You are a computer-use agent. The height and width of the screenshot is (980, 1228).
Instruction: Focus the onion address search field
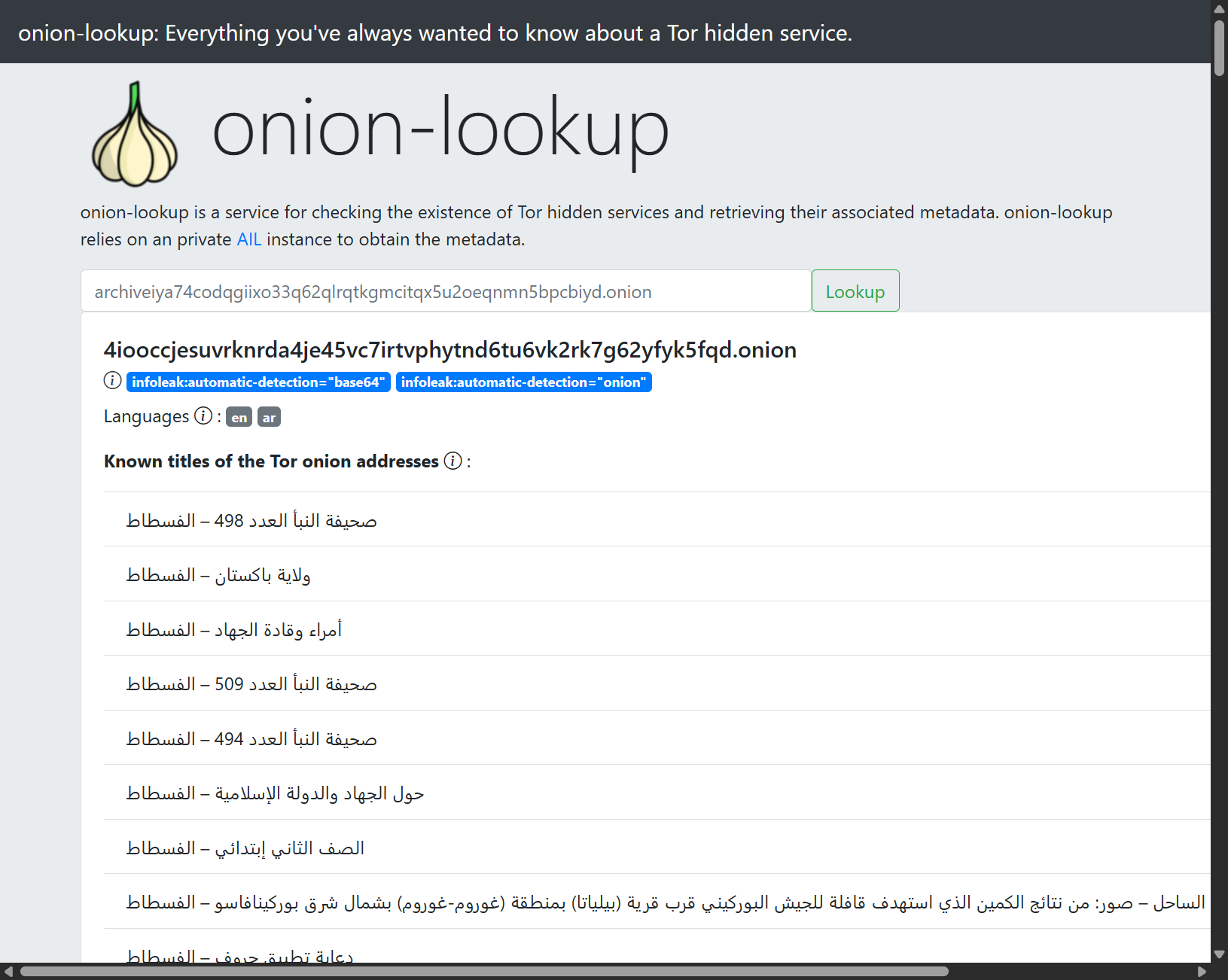coord(446,291)
